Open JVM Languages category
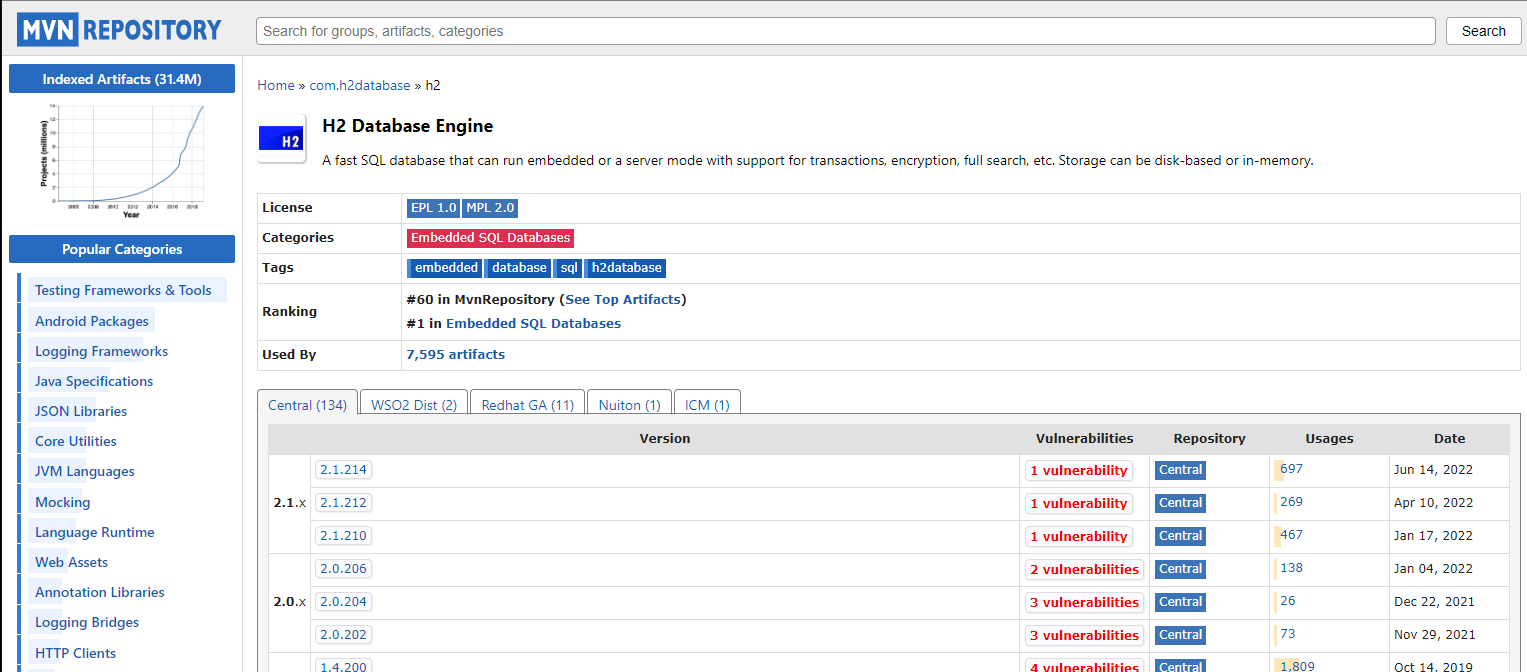The height and width of the screenshot is (672, 1527). (85, 471)
